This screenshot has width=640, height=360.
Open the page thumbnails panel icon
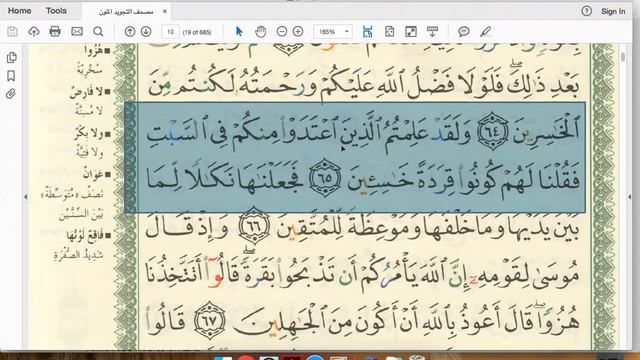[x=11, y=58]
